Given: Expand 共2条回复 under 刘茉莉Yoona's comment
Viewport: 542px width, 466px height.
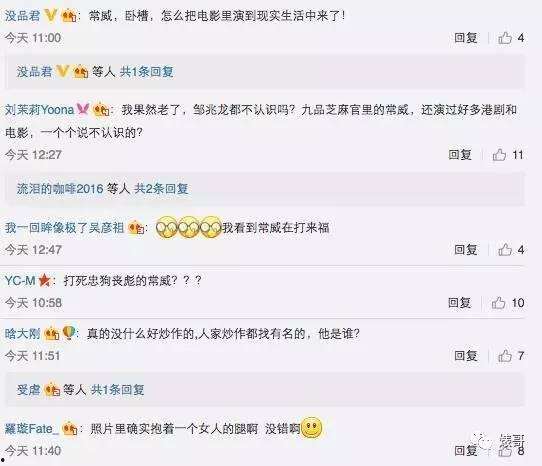Looking at the screenshot, I should click(161, 189).
